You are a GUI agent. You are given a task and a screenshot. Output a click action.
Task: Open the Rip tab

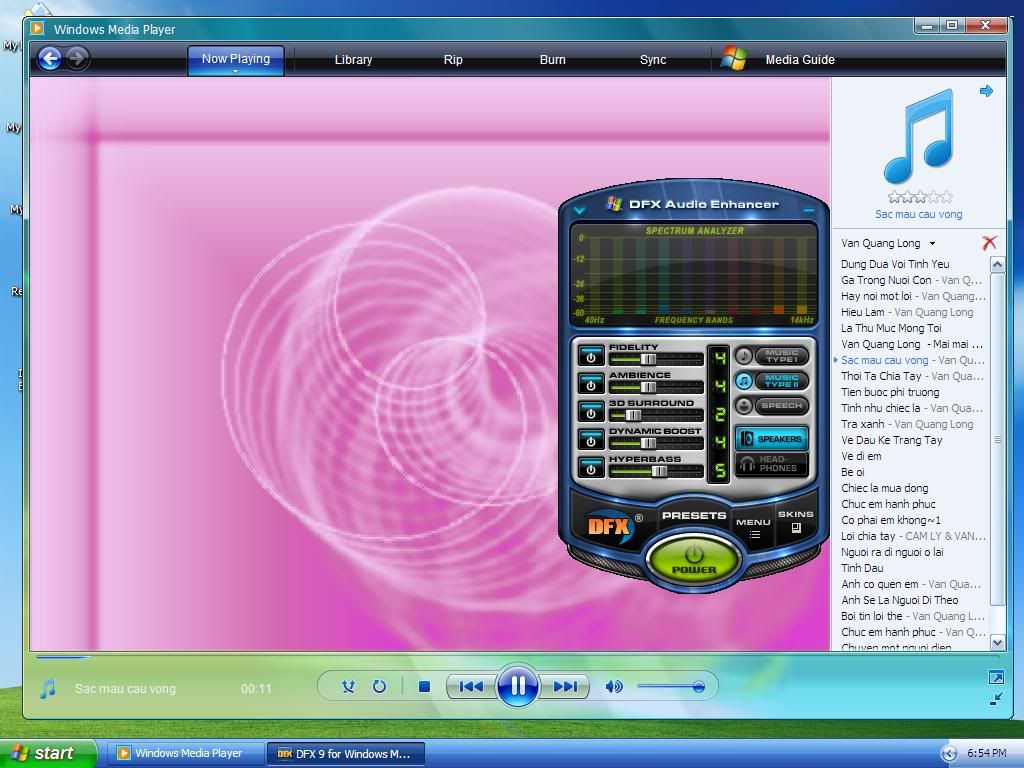pos(453,59)
